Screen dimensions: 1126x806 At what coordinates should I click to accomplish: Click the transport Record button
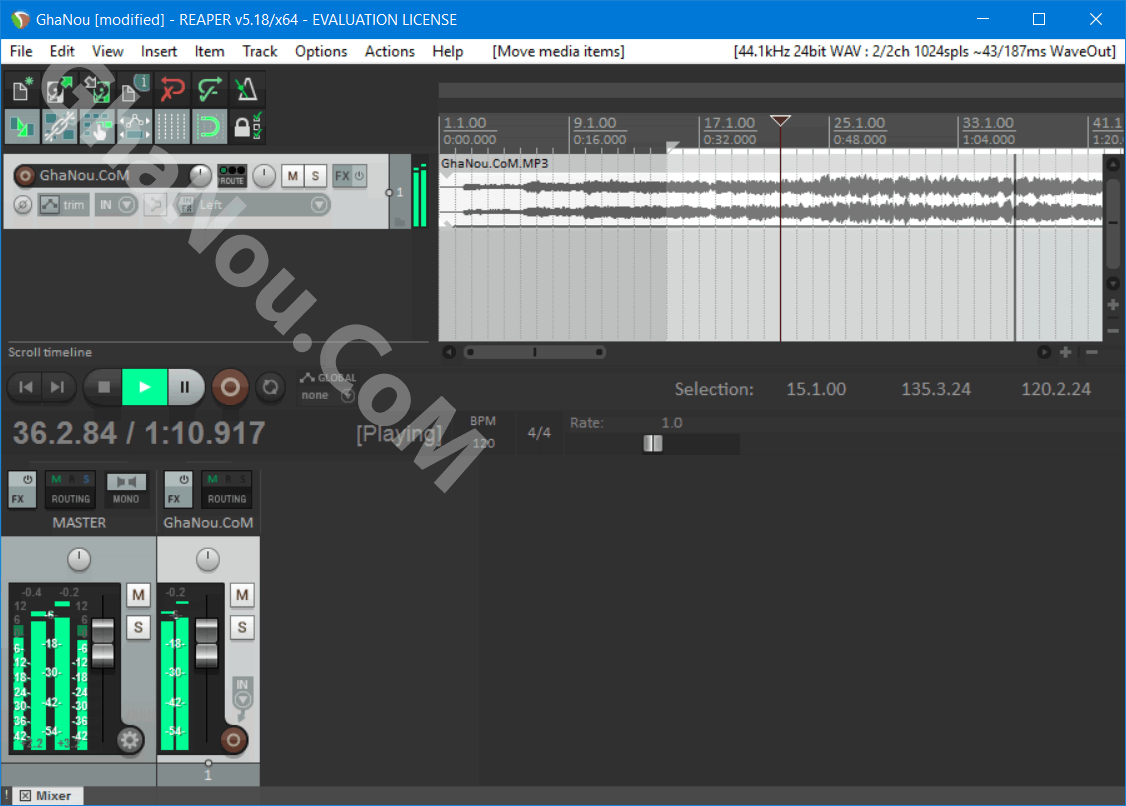[x=231, y=388]
